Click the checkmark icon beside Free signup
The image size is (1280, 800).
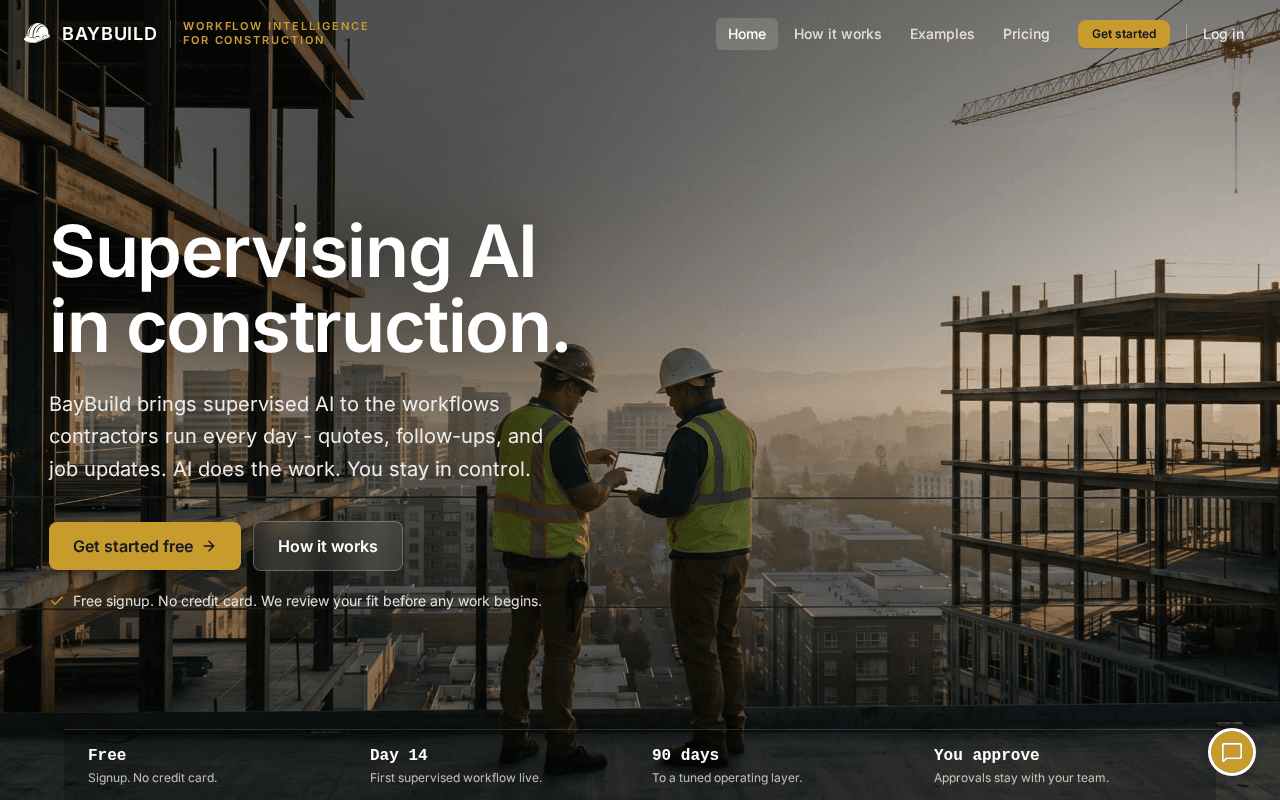click(57, 601)
